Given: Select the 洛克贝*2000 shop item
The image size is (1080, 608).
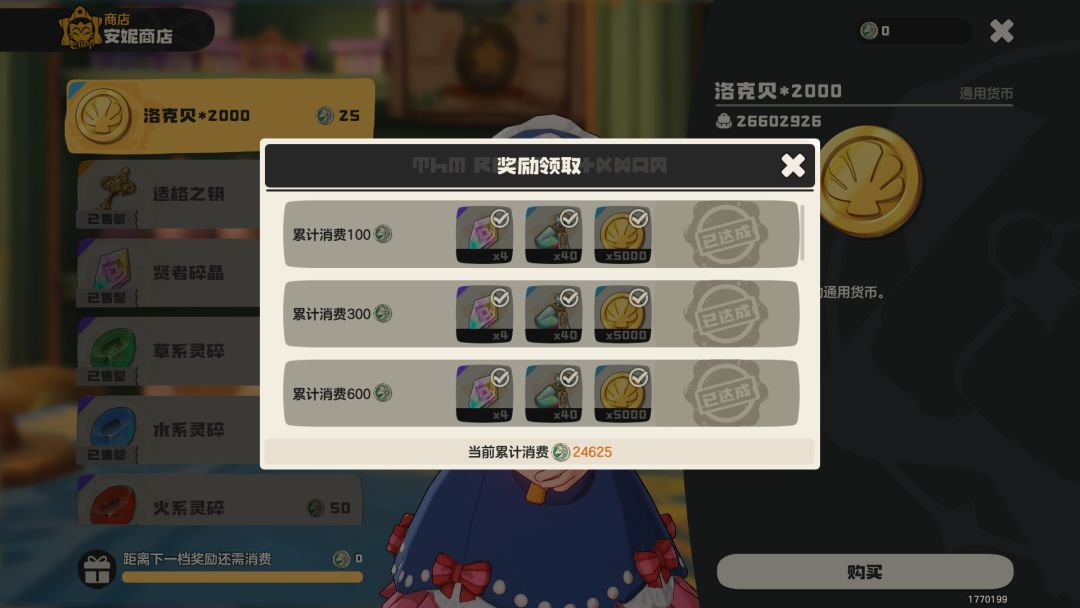Looking at the screenshot, I should (x=220, y=115).
